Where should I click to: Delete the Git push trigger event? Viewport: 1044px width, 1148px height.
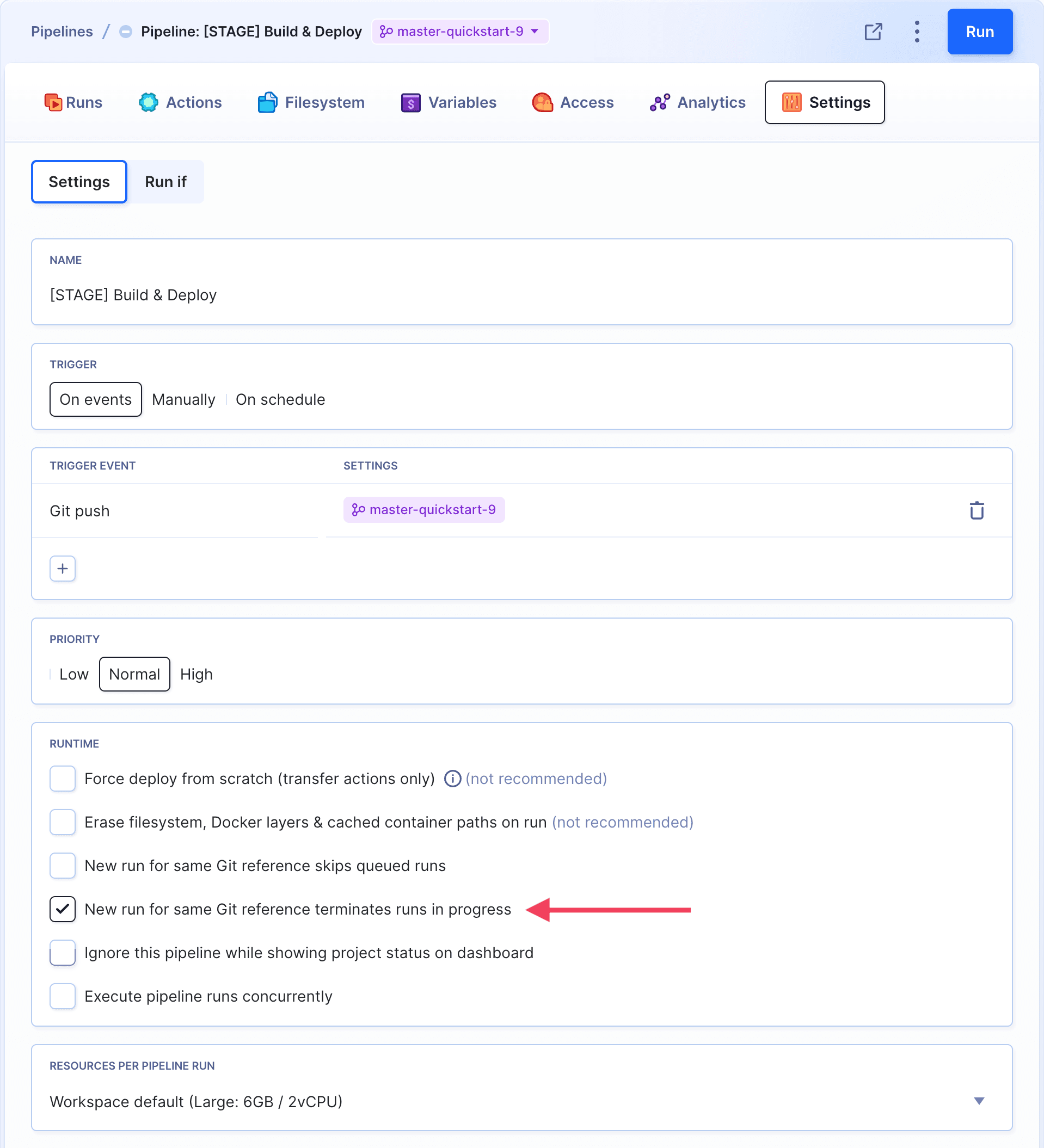[976, 510]
